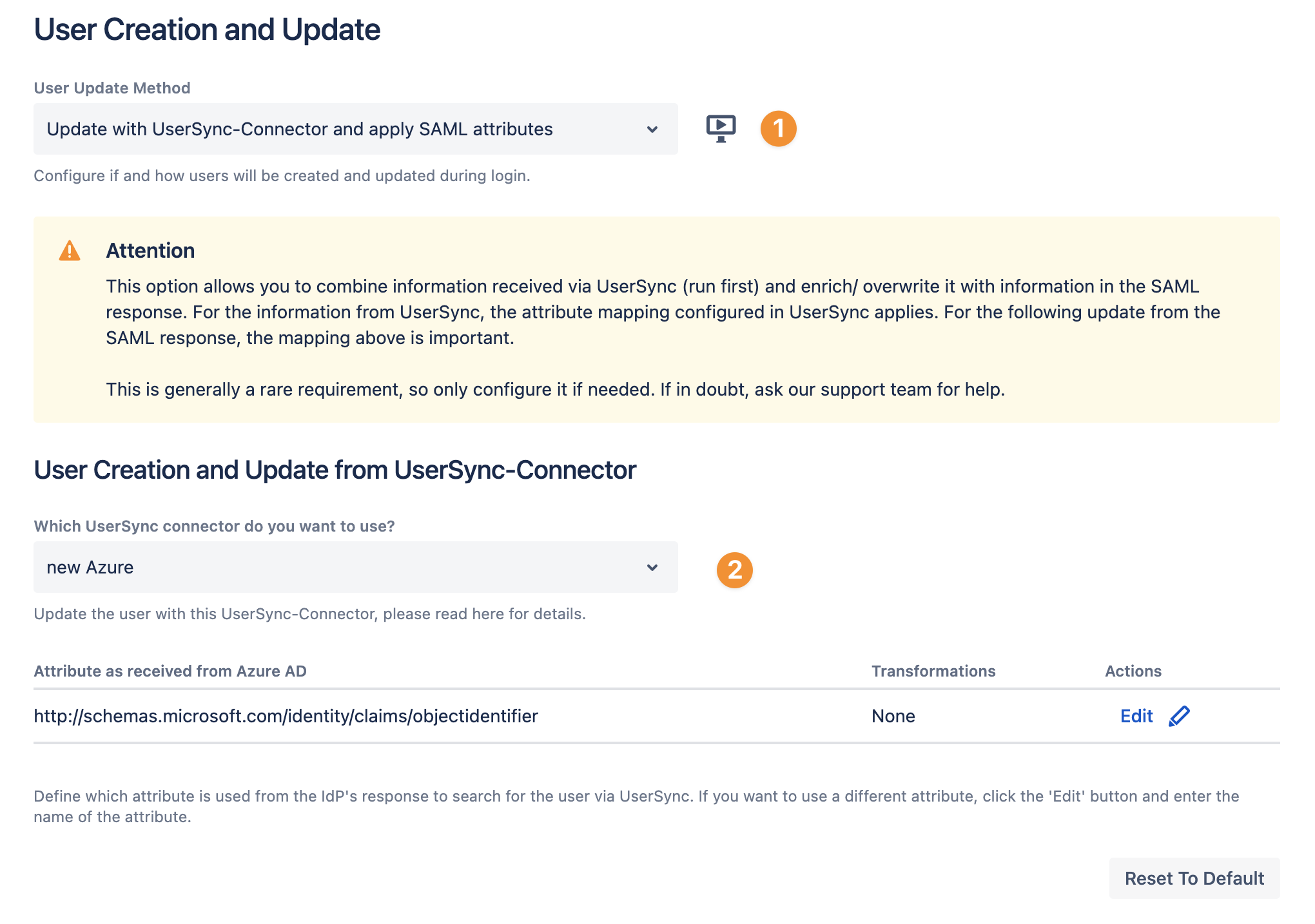Click the 'Attention' heading in the notice

[x=150, y=251]
